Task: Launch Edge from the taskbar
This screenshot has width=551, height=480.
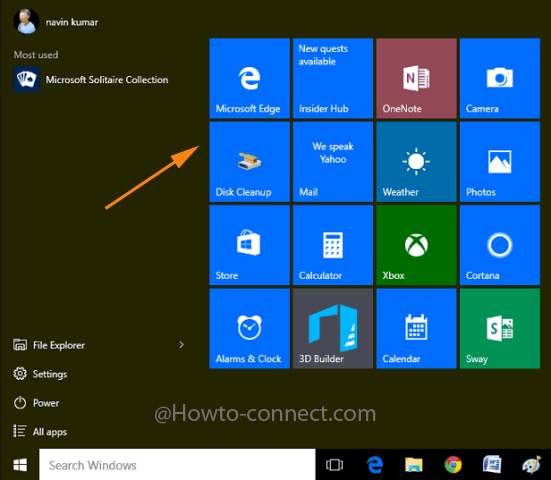Action: point(375,465)
